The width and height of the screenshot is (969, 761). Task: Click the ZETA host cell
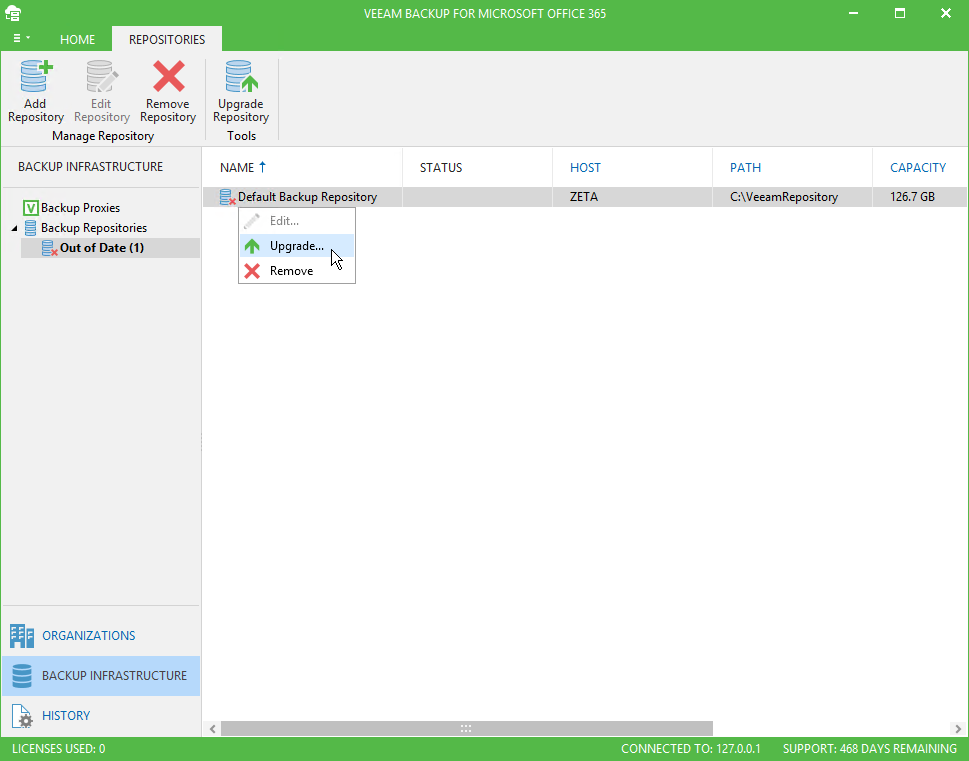tap(584, 197)
